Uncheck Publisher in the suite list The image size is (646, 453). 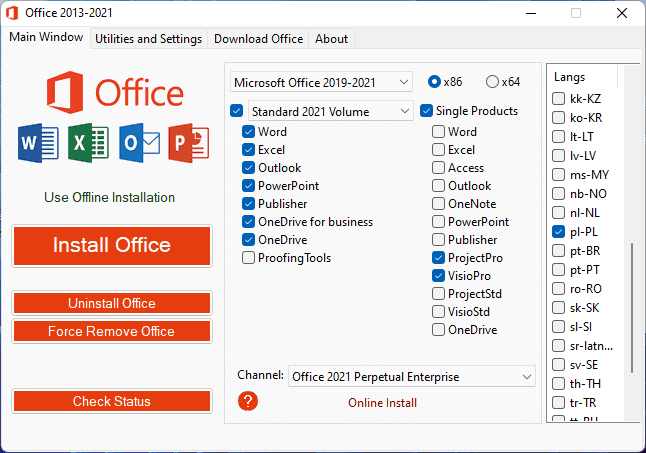click(248, 203)
